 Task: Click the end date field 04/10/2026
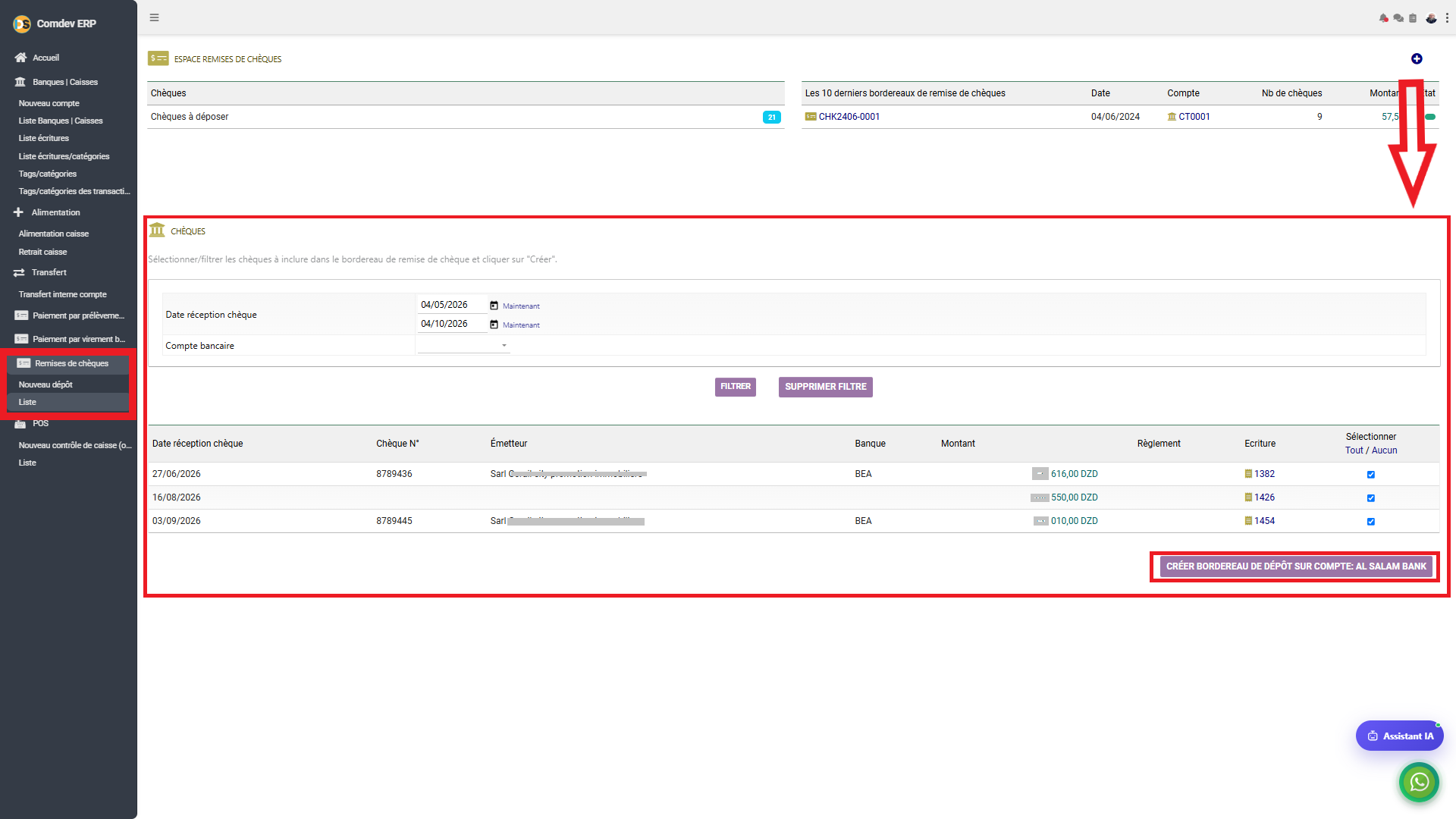(452, 324)
